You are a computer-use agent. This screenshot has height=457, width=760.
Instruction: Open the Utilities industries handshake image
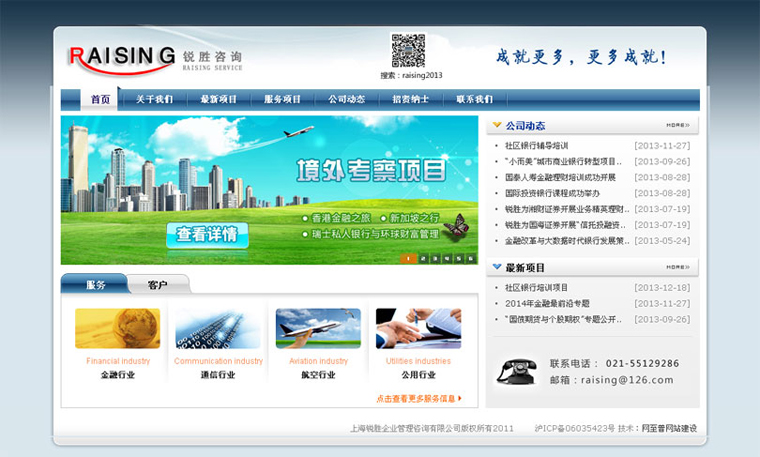[418, 328]
